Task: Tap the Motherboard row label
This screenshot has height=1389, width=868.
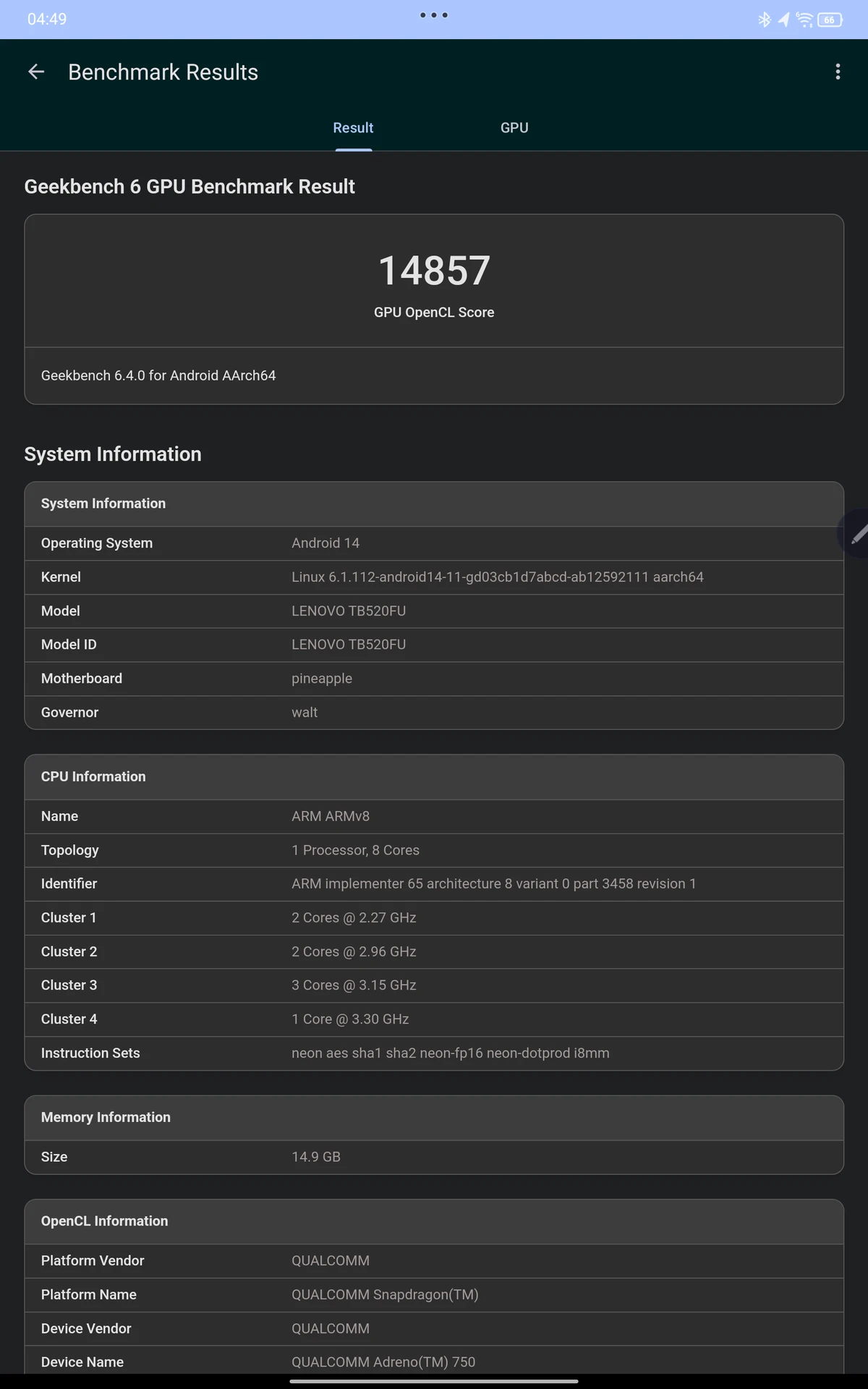Action: 82,679
